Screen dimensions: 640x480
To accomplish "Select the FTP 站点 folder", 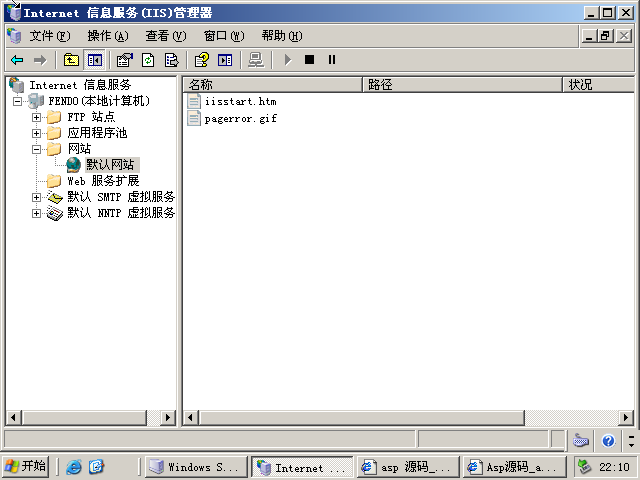I will (91, 117).
